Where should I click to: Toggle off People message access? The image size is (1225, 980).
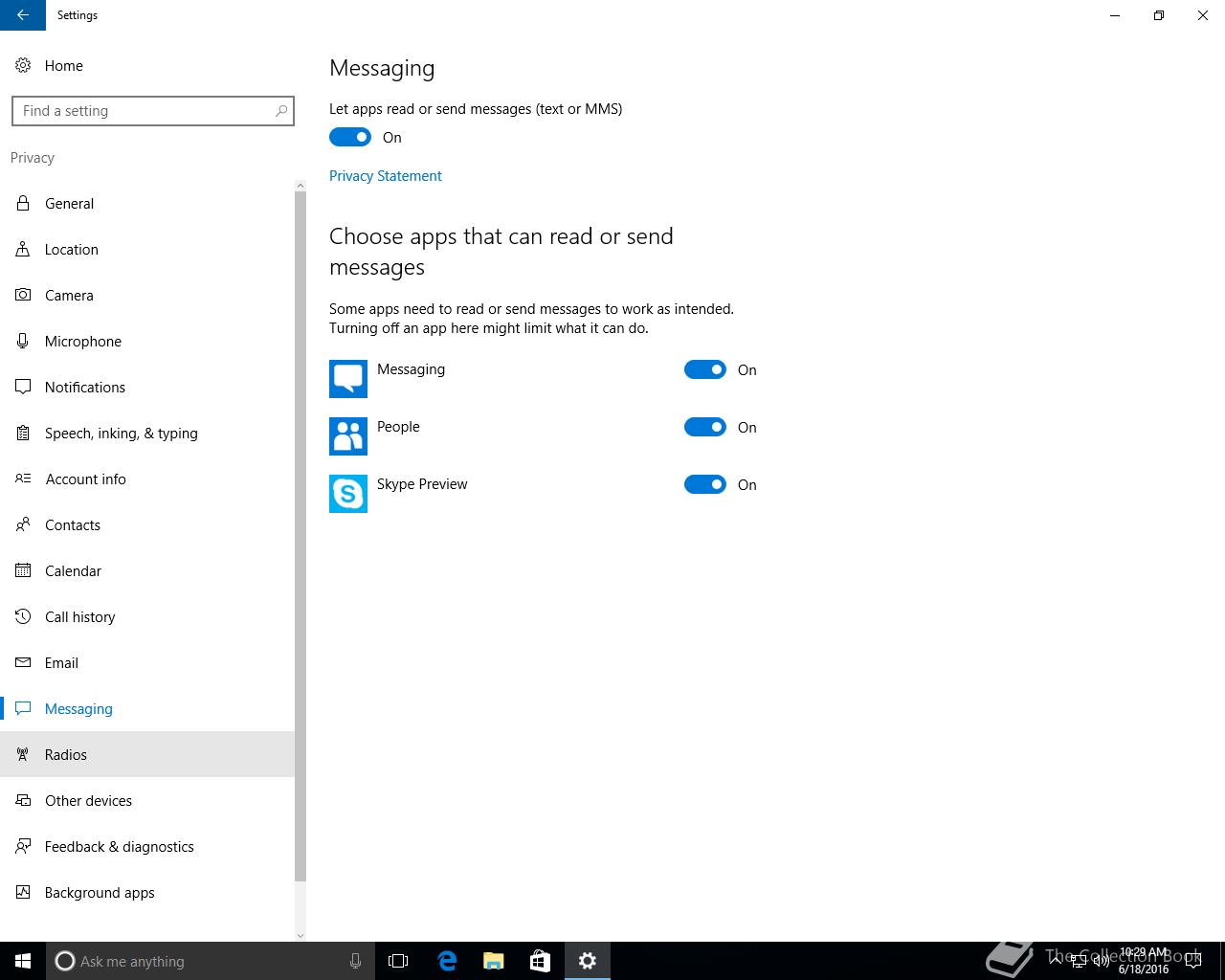[705, 428]
